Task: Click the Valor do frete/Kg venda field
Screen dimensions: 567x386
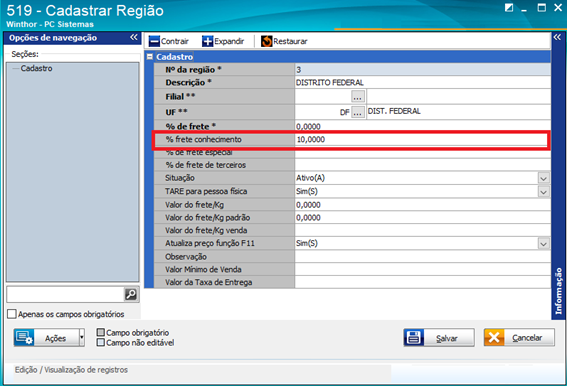Action: (422, 230)
